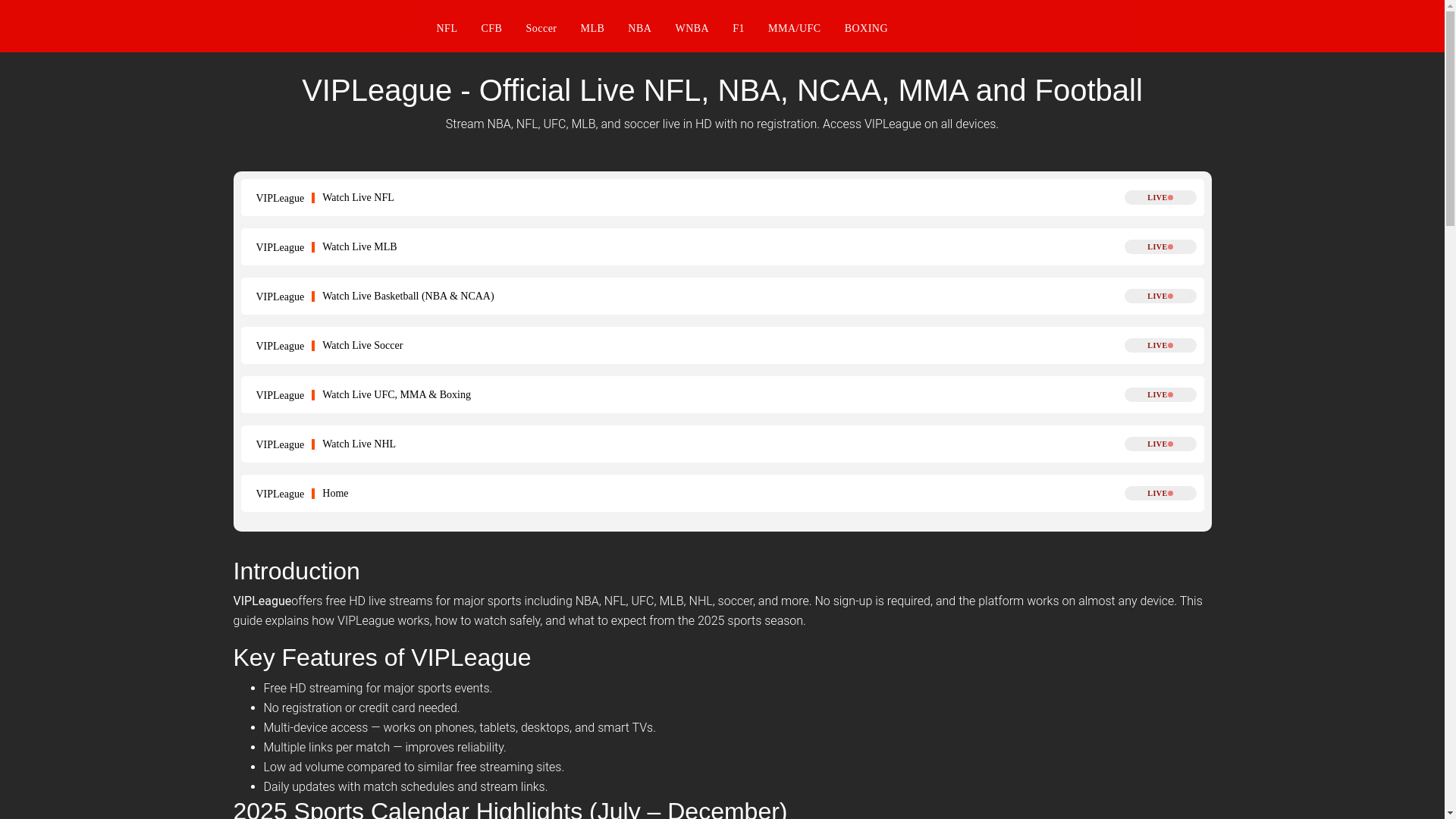
Task: Click VIPLeague label in Watch Live NFL row
Action: coord(280,199)
